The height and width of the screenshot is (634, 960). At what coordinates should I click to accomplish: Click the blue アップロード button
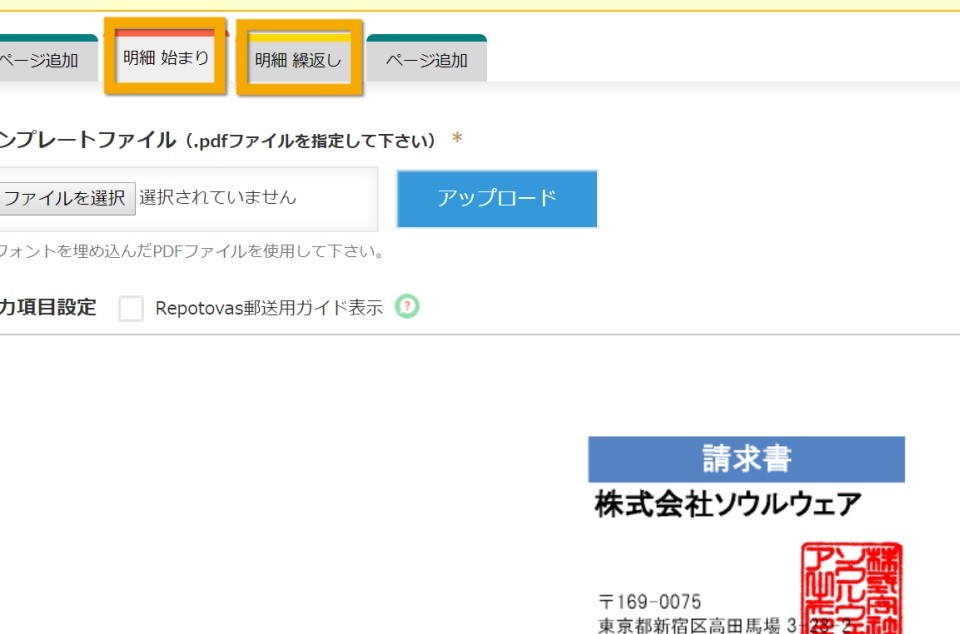pyautogui.click(x=497, y=198)
